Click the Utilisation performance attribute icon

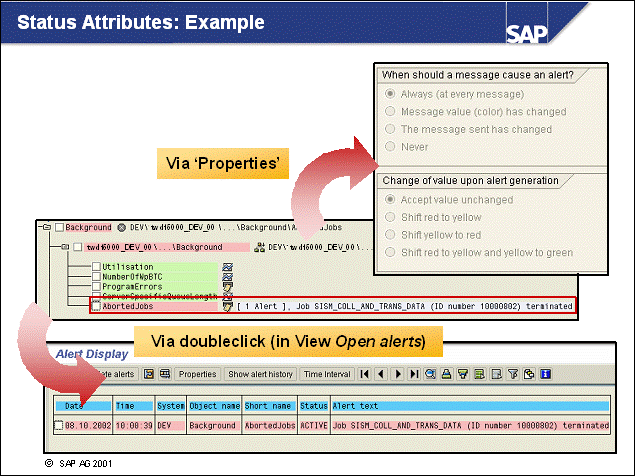(227, 267)
